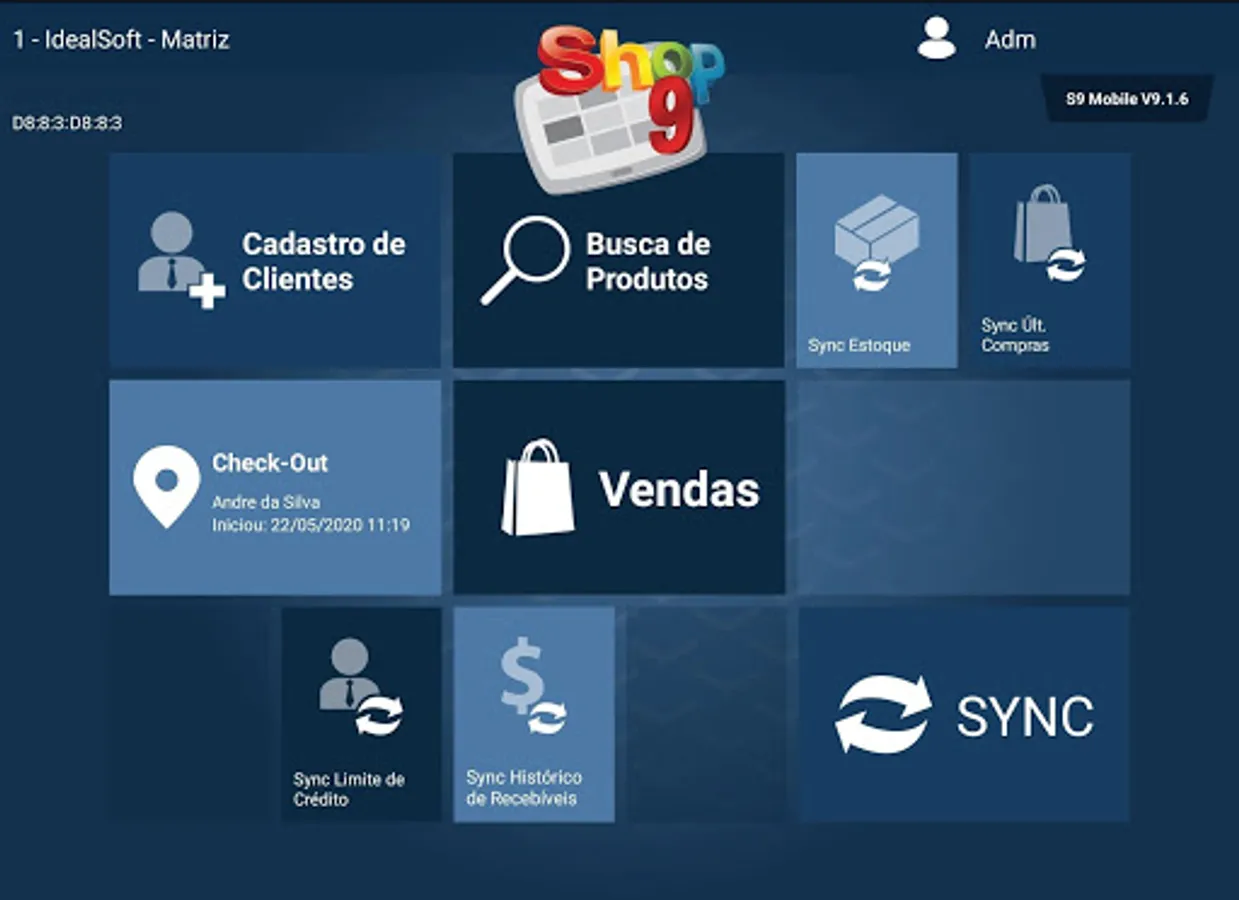Screen dimensions: 1239x900
Task: Click the '1 - IdealSoft - Matriz' company label
Action: point(121,40)
